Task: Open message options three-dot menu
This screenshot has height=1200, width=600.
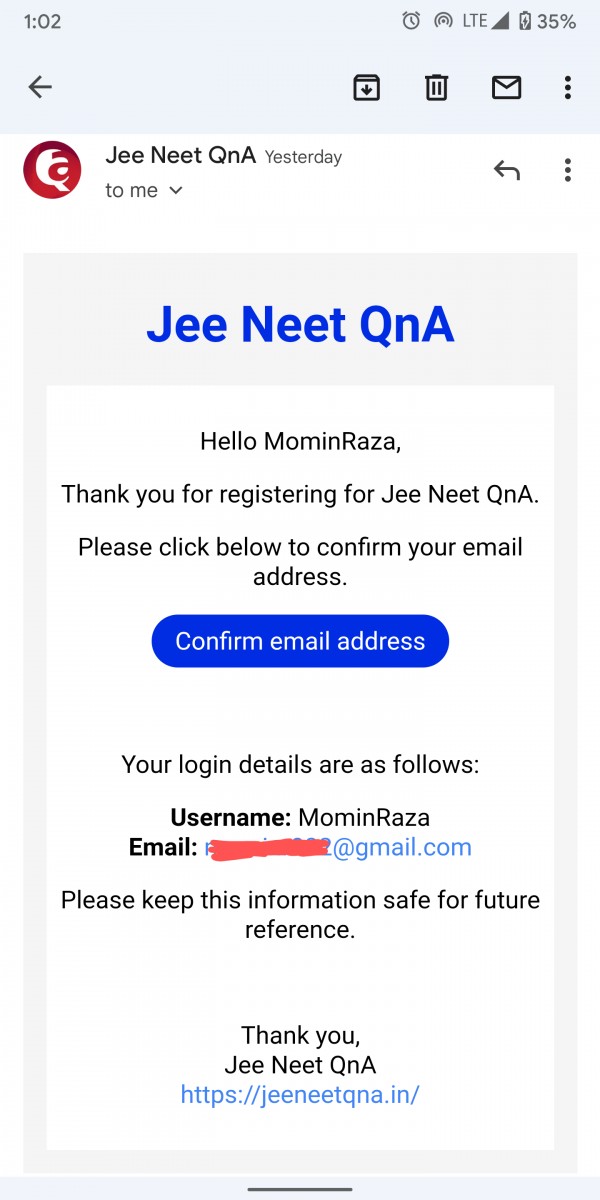Action: 567,170
